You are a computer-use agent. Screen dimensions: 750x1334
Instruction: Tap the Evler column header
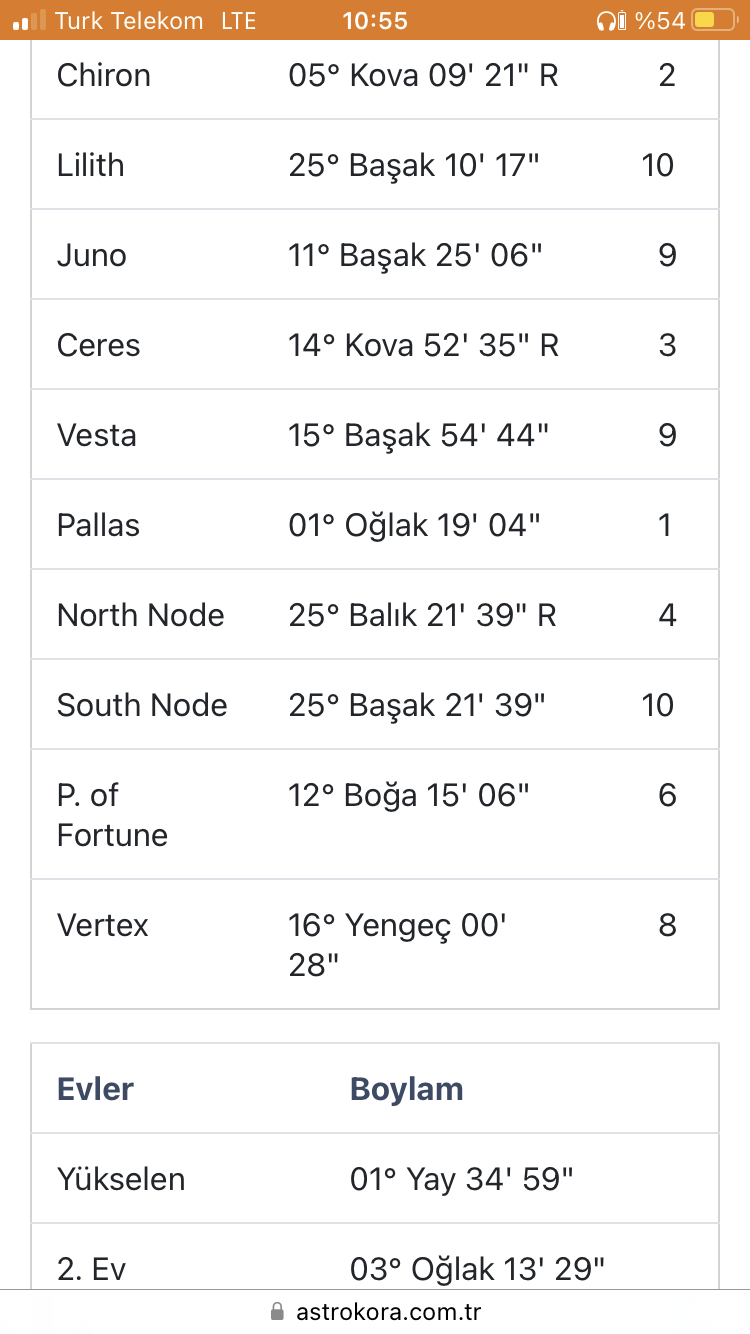(x=96, y=1089)
